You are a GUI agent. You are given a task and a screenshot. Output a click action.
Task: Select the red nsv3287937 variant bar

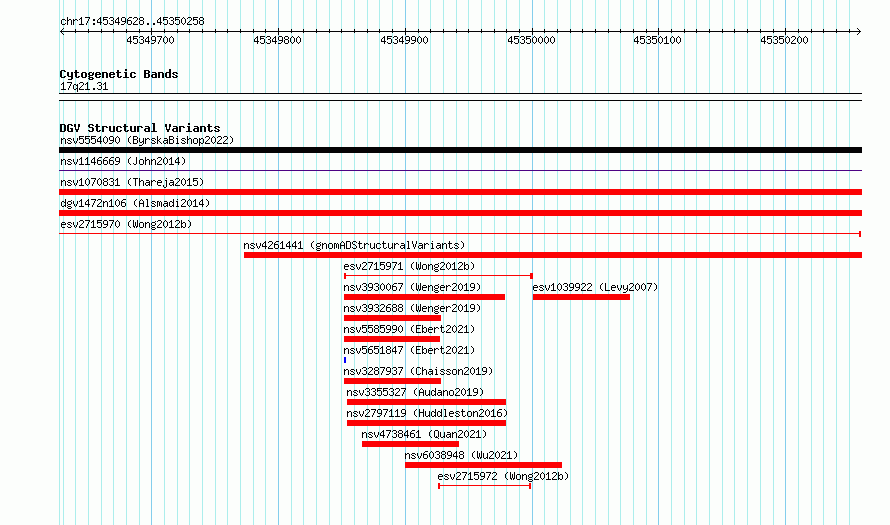point(392,381)
